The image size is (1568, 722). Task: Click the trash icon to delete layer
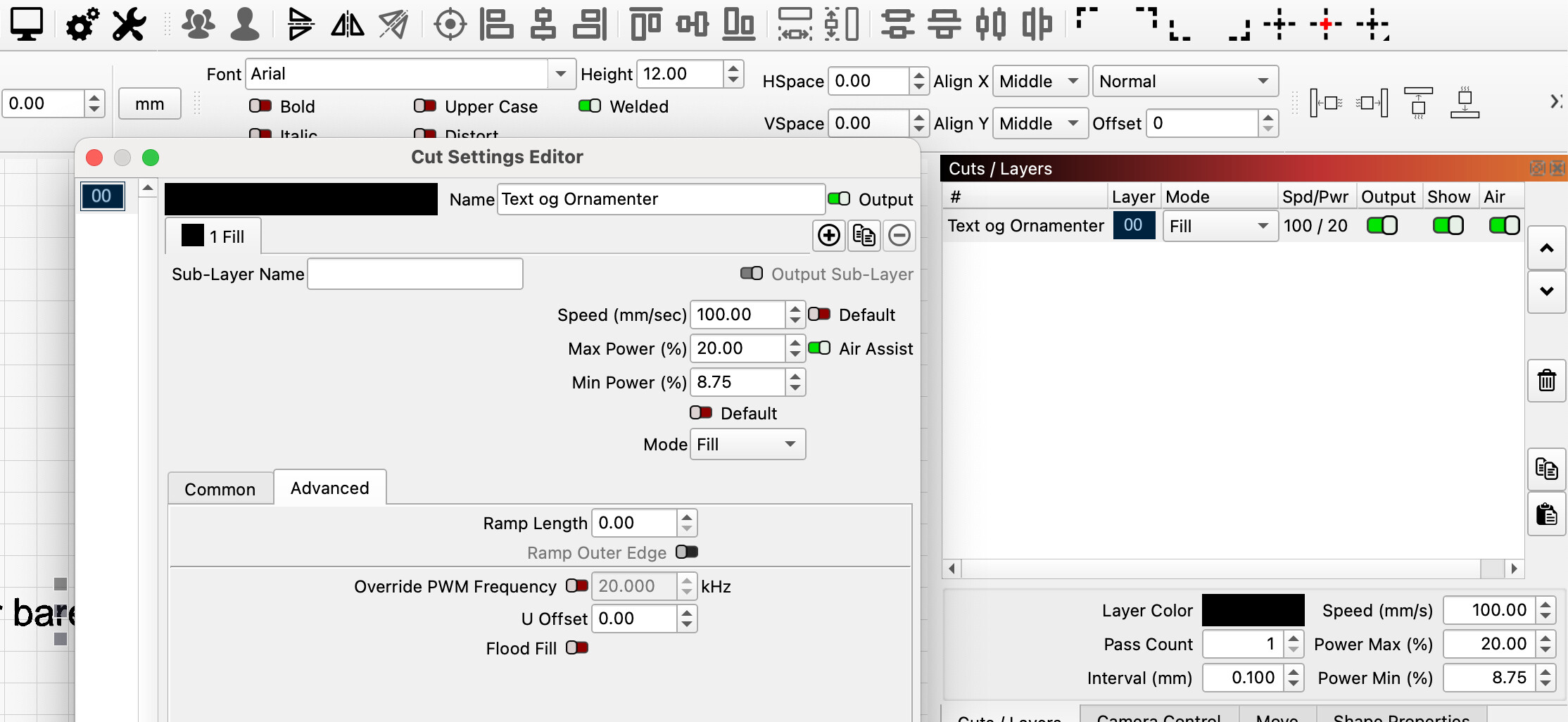tap(1546, 381)
